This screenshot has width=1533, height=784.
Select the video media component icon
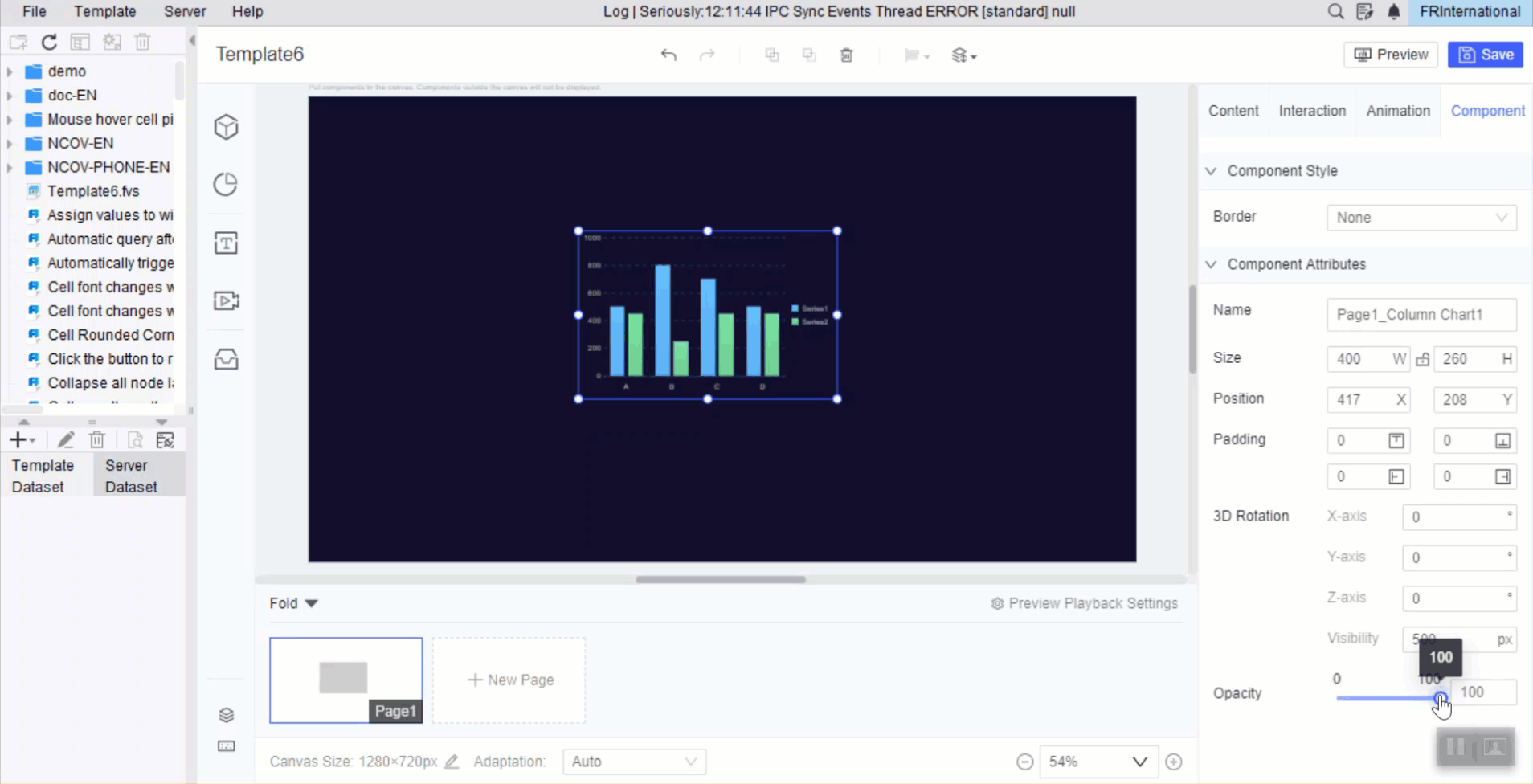pos(227,300)
